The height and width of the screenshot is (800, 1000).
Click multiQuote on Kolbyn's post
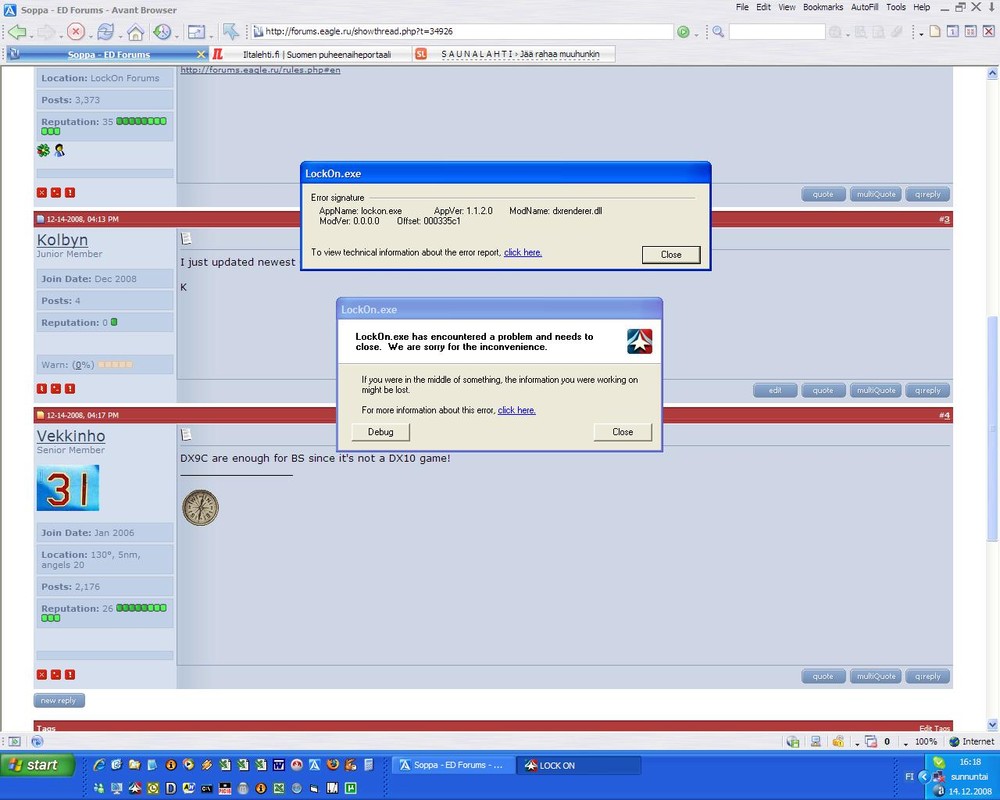point(876,390)
